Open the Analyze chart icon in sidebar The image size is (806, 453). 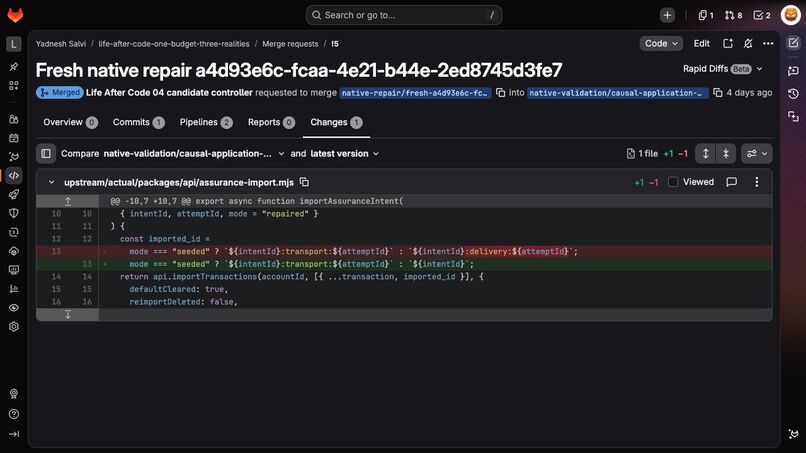point(14,289)
